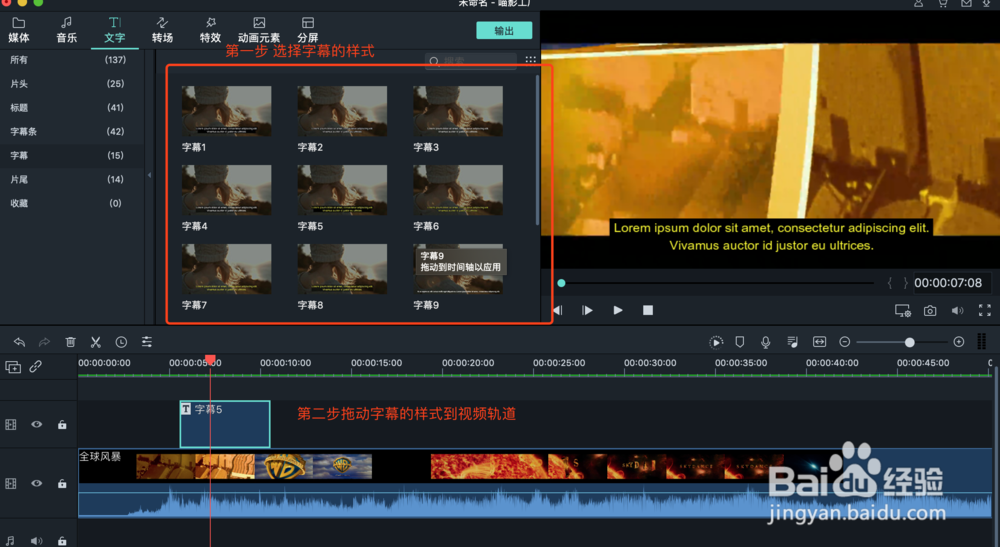Open the 特效 effects tab
Image resolution: width=1000 pixels, height=547 pixels.
click(210, 30)
